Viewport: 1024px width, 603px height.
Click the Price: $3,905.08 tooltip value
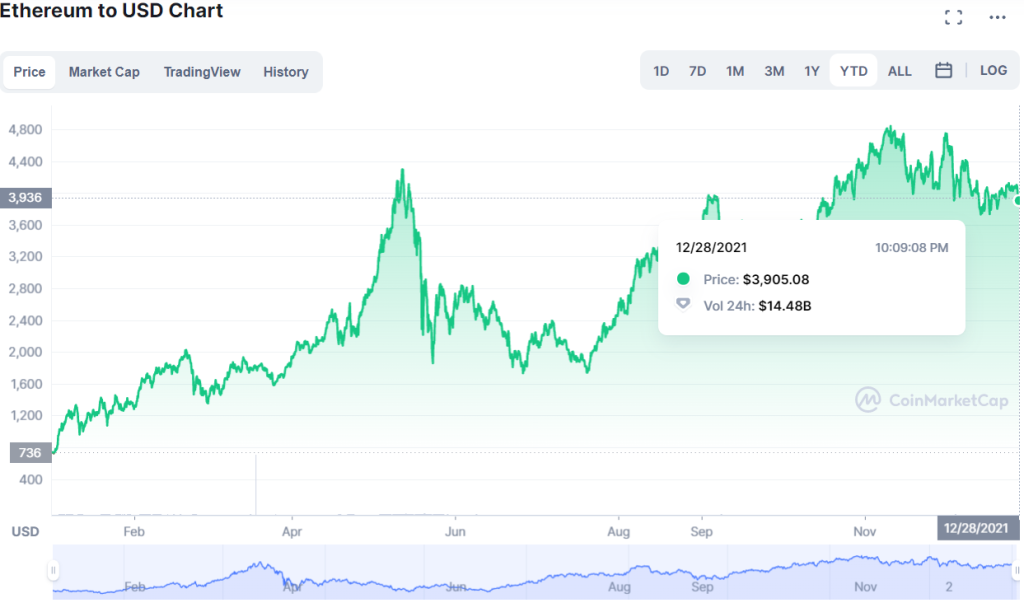(x=756, y=280)
